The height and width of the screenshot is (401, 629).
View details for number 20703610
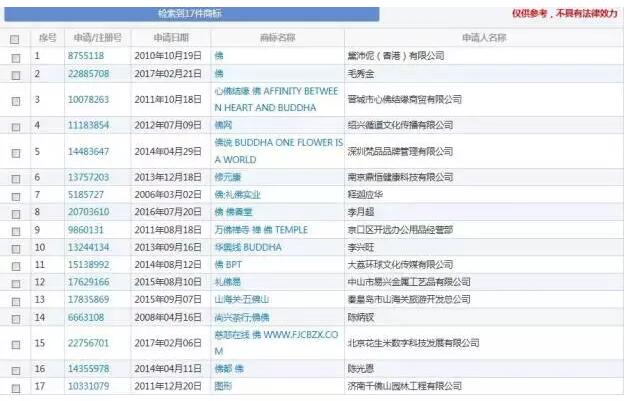coord(88,212)
